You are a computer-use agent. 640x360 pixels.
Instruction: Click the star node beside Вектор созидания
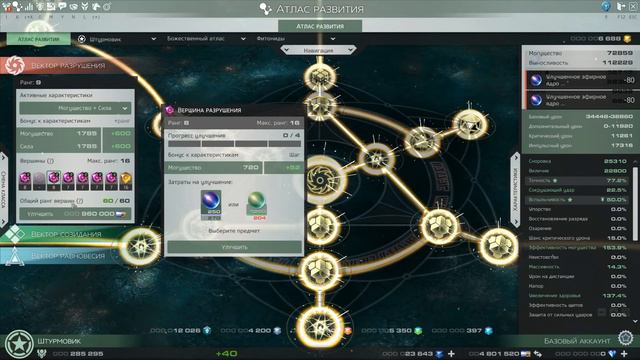(x=140, y=246)
